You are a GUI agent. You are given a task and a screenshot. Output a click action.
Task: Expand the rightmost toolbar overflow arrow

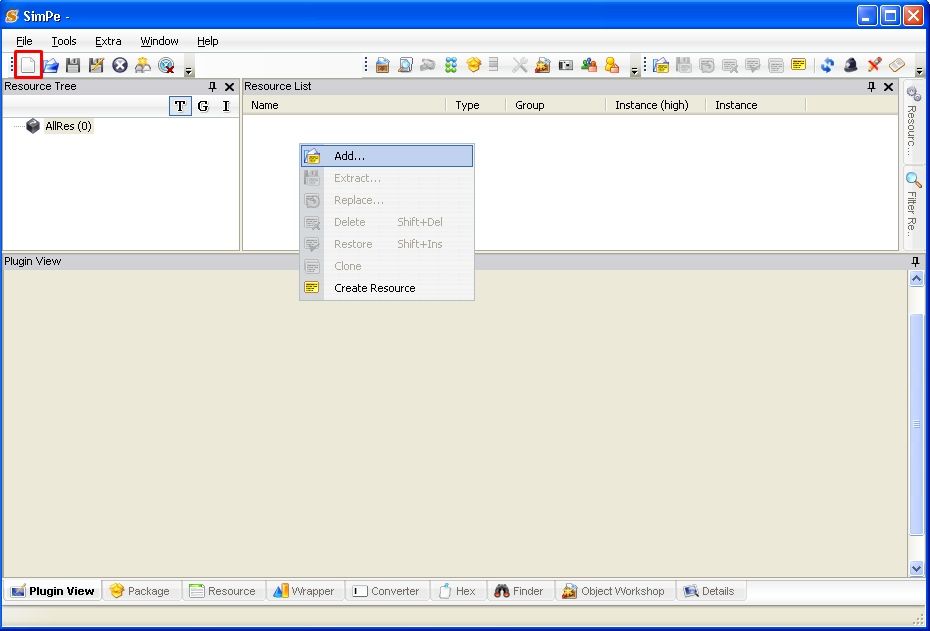[919, 71]
